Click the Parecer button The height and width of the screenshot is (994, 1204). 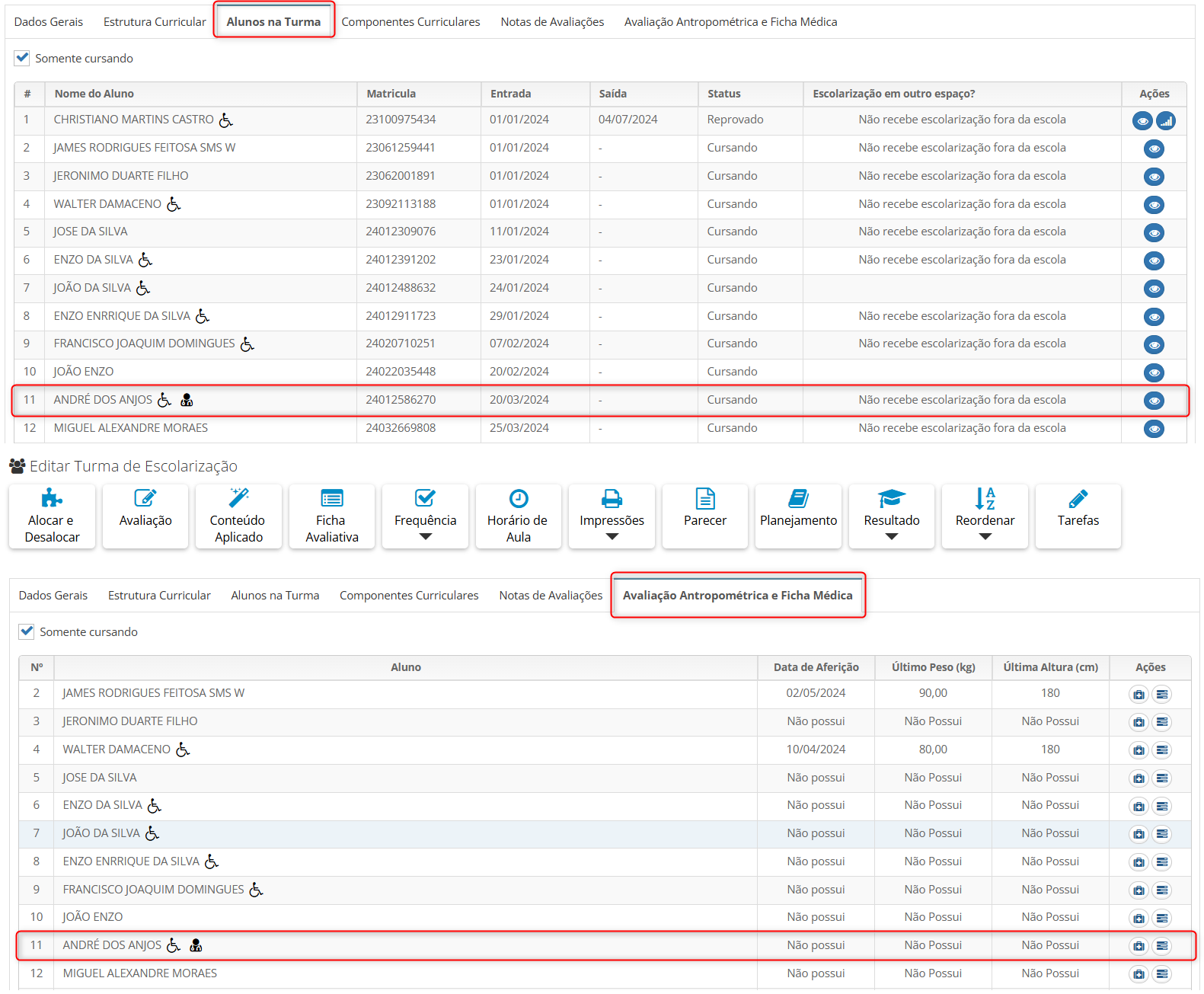click(705, 516)
